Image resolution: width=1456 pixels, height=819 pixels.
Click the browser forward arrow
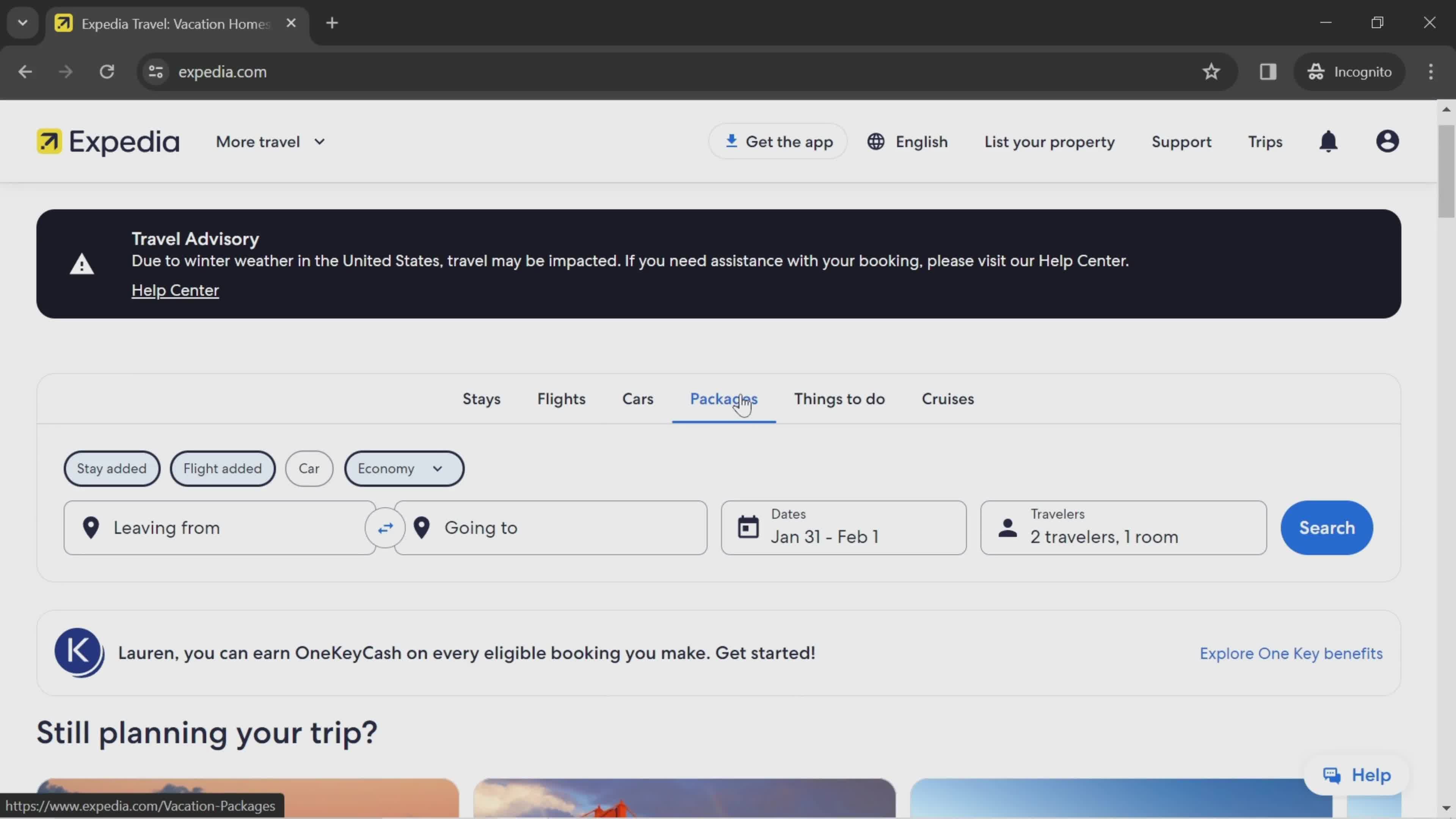pyautogui.click(x=66, y=72)
